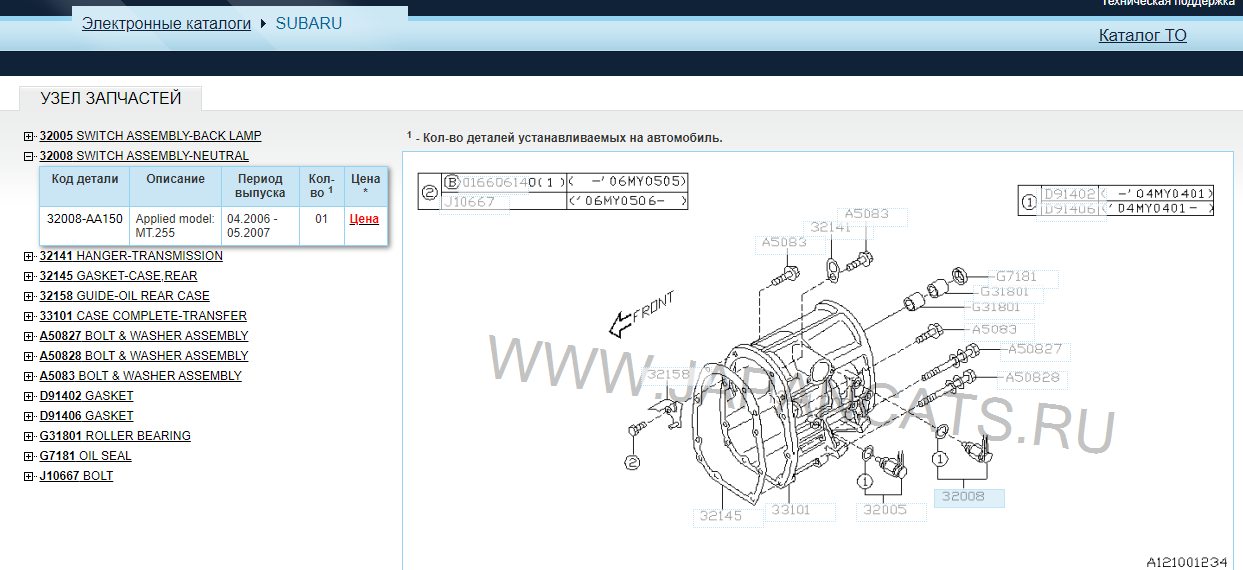Viewport: 1243px width, 570px height.
Task: Select the A50827 label in the diagram
Action: click(x=1036, y=350)
